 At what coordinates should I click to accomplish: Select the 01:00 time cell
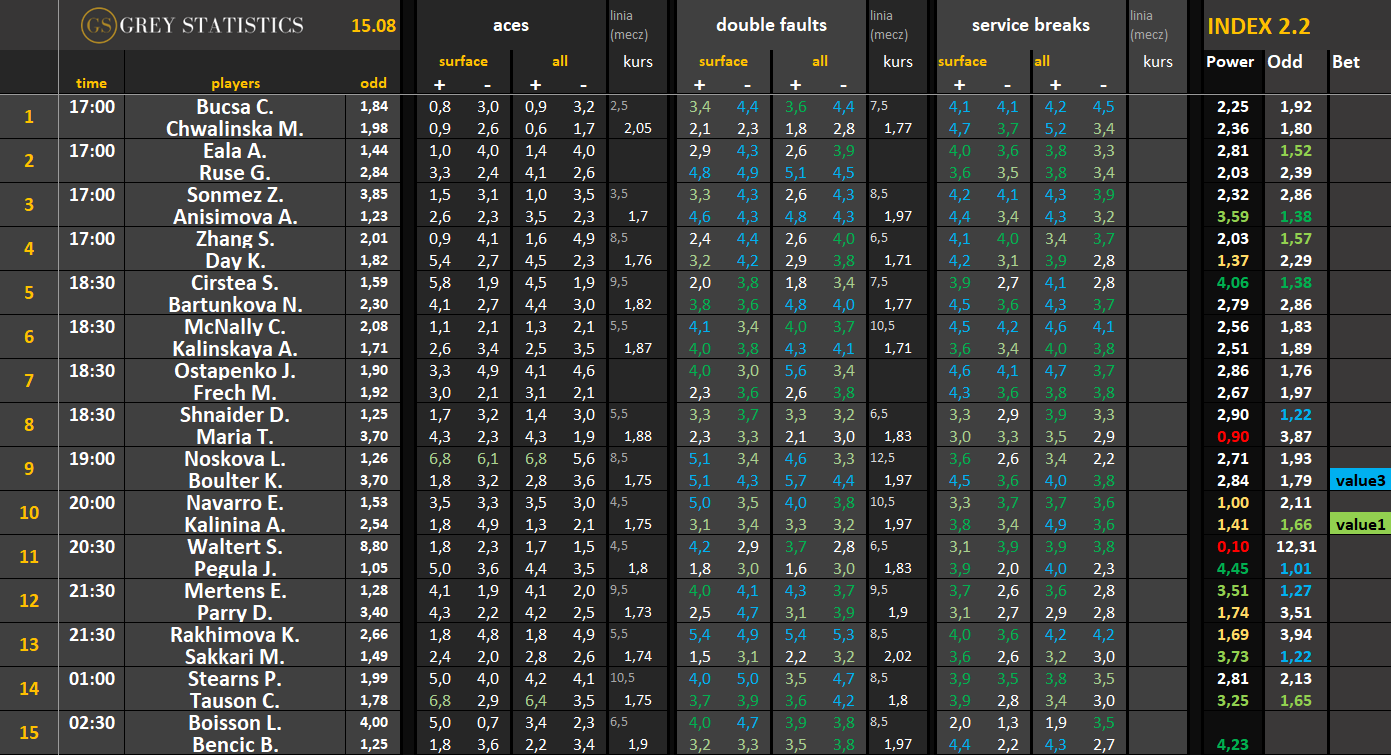point(91,679)
